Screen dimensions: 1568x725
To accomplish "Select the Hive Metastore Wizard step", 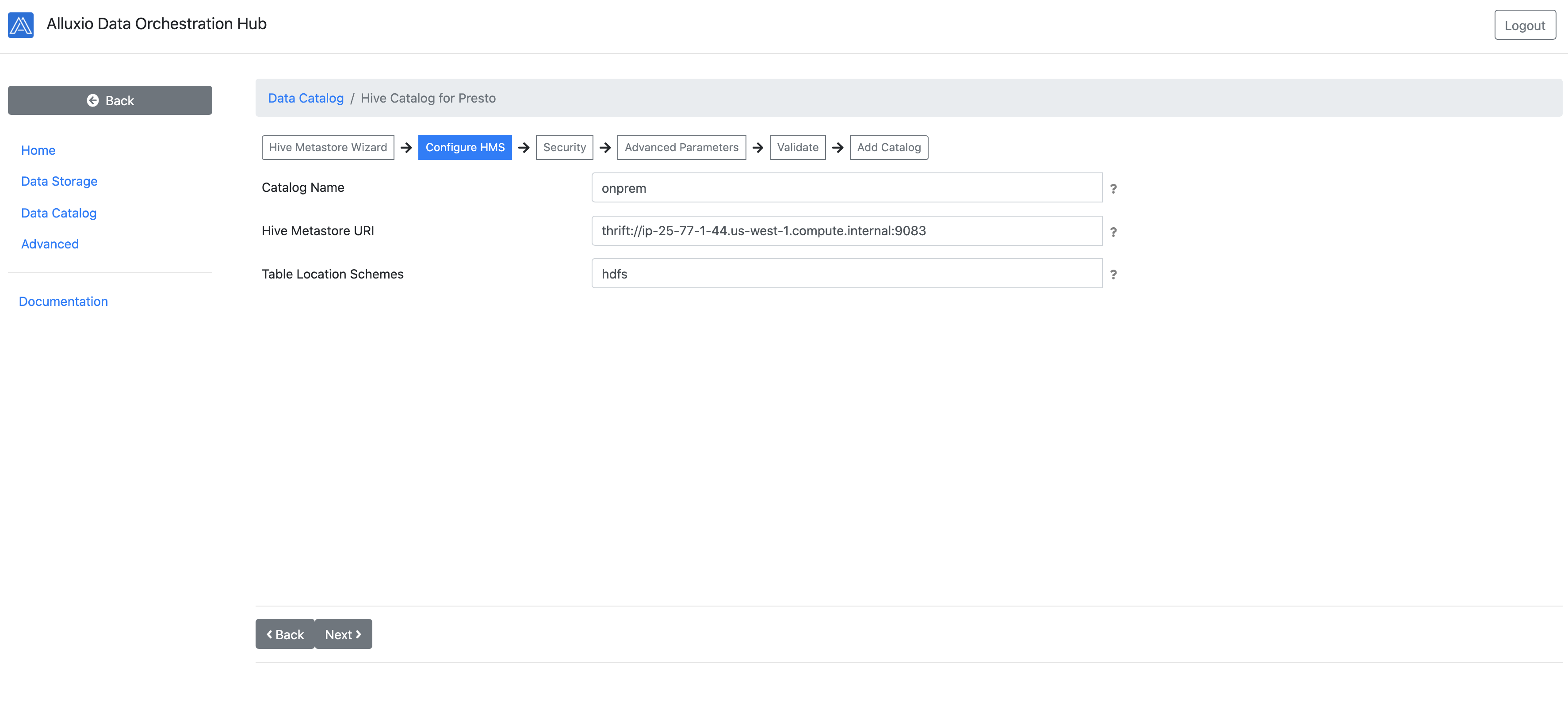I will [x=328, y=147].
